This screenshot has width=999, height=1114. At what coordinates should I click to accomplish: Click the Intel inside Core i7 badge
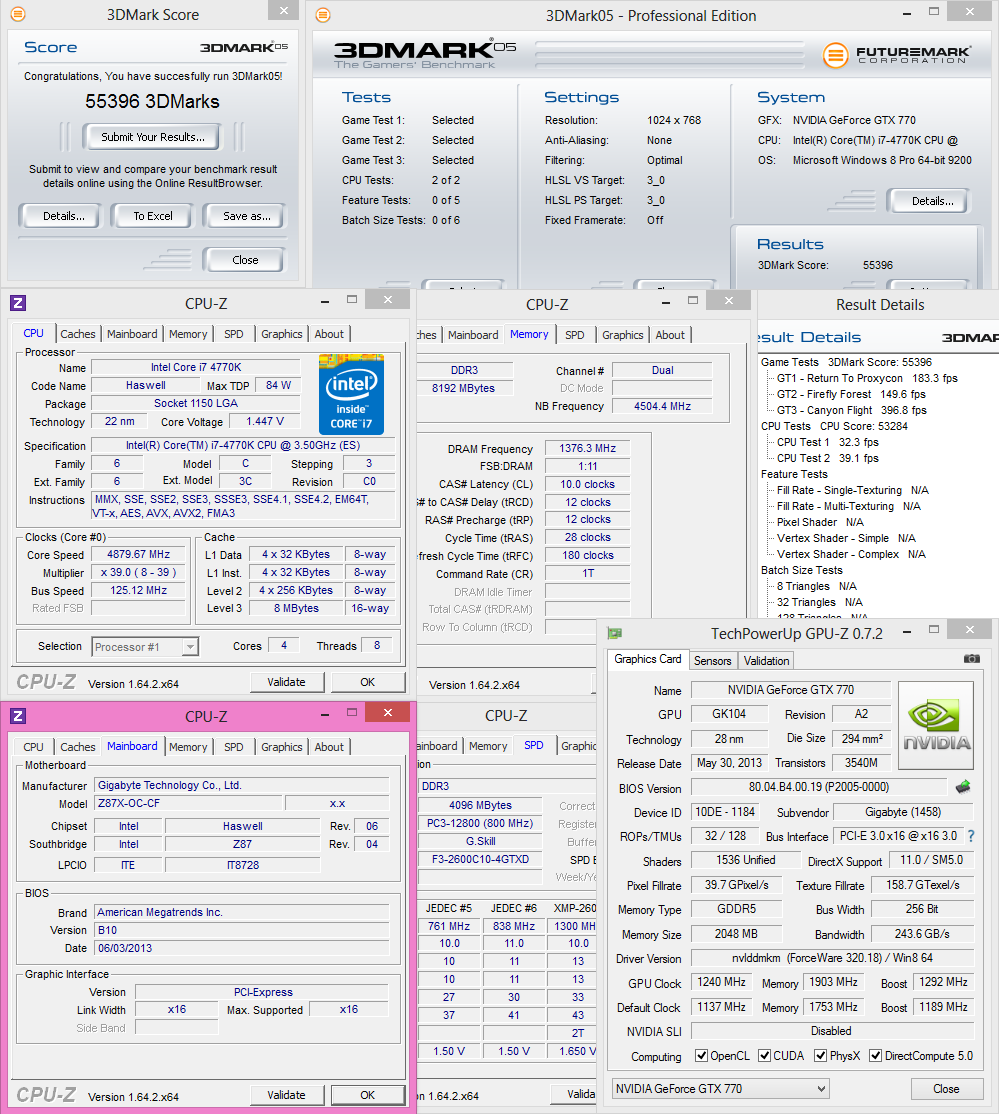point(351,394)
